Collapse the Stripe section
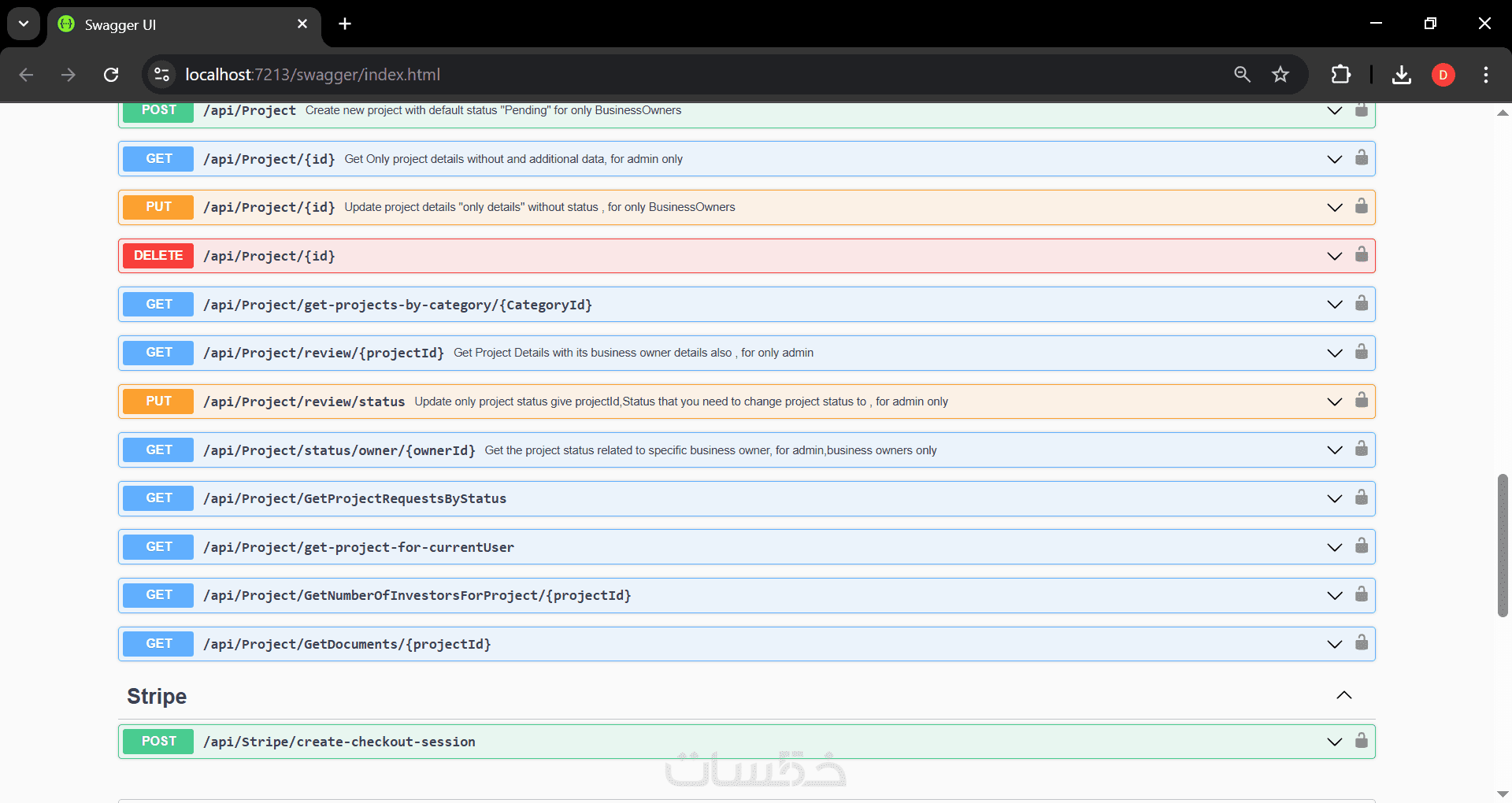The image size is (1512, 803). (1343, 695)
